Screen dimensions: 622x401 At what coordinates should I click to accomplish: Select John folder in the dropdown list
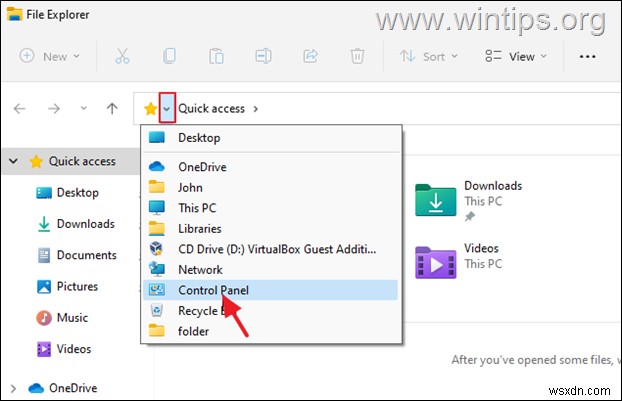pyautogui.click(x=271, y=187)
